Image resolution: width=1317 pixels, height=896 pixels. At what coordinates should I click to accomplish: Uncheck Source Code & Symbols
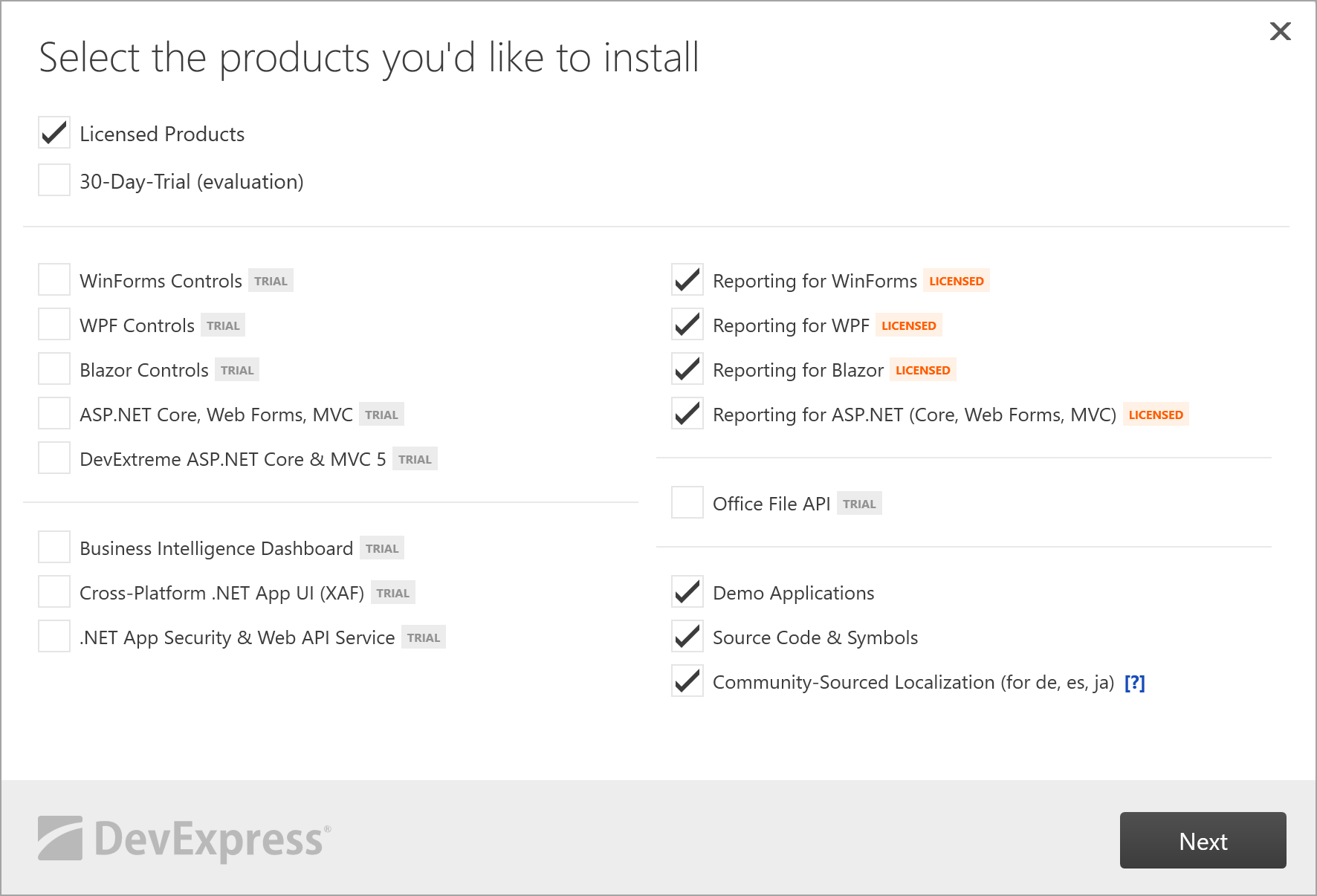click(x=687, y=637)
